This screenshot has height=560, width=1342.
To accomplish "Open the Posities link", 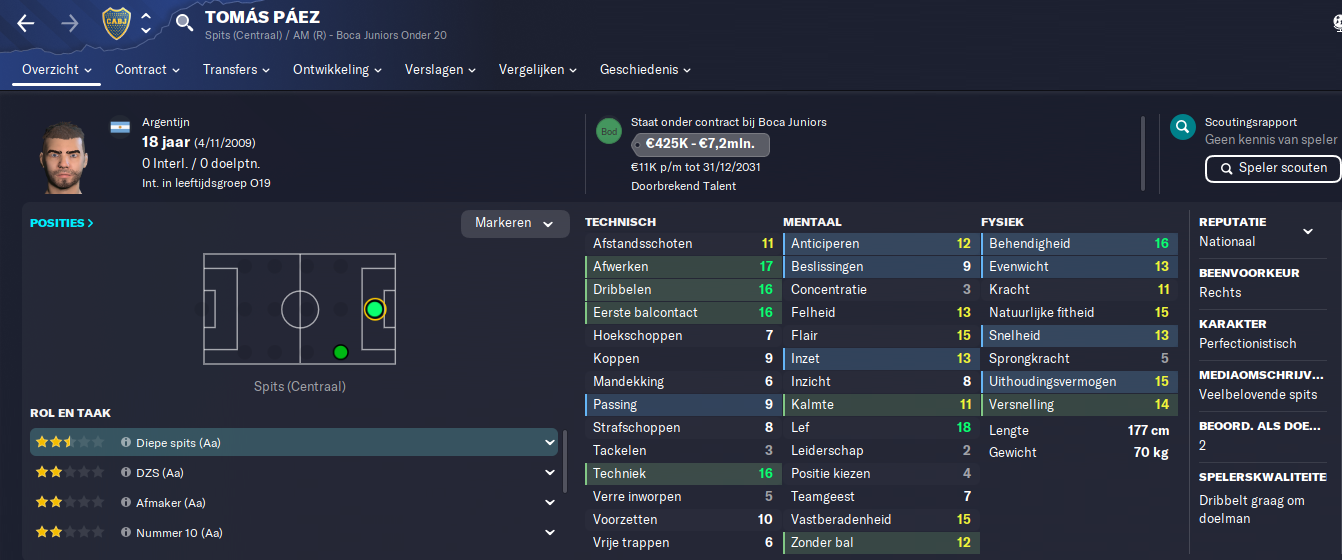I will click(62, 223).
